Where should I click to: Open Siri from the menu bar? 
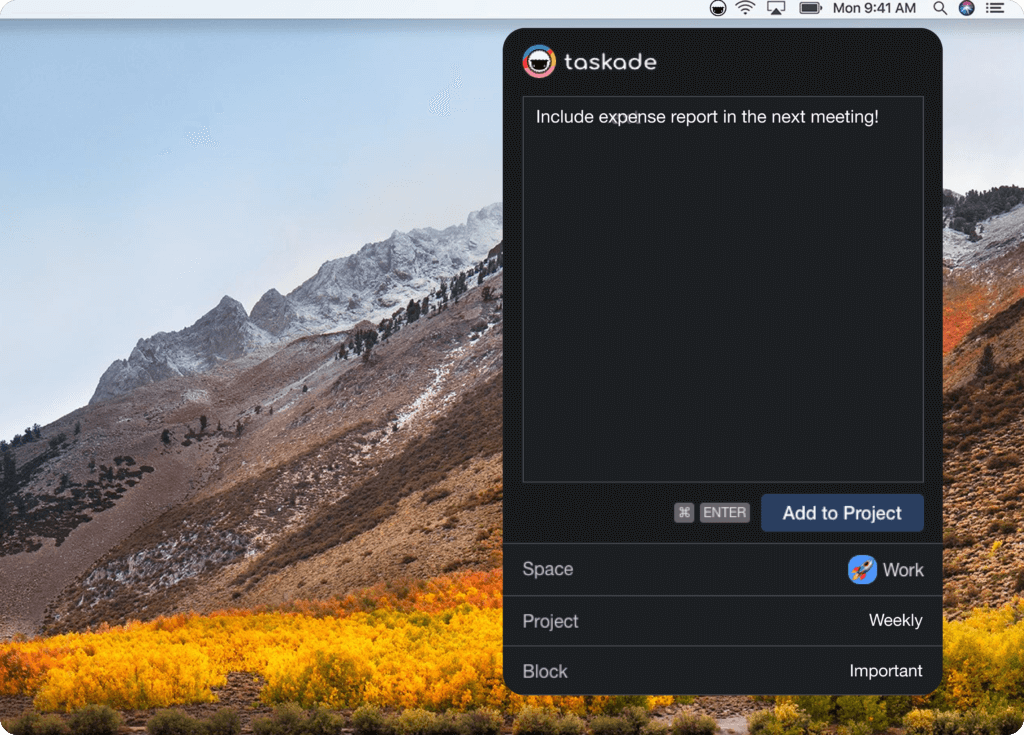[x=966, y=8]
